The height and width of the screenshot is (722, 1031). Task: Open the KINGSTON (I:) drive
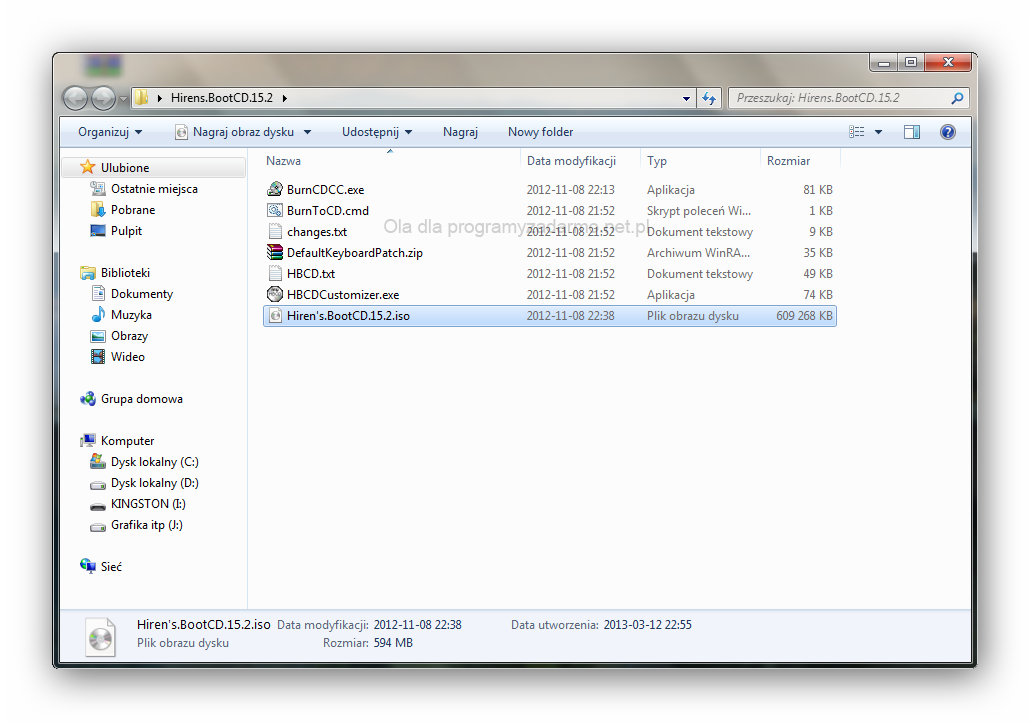pos(148,504)
